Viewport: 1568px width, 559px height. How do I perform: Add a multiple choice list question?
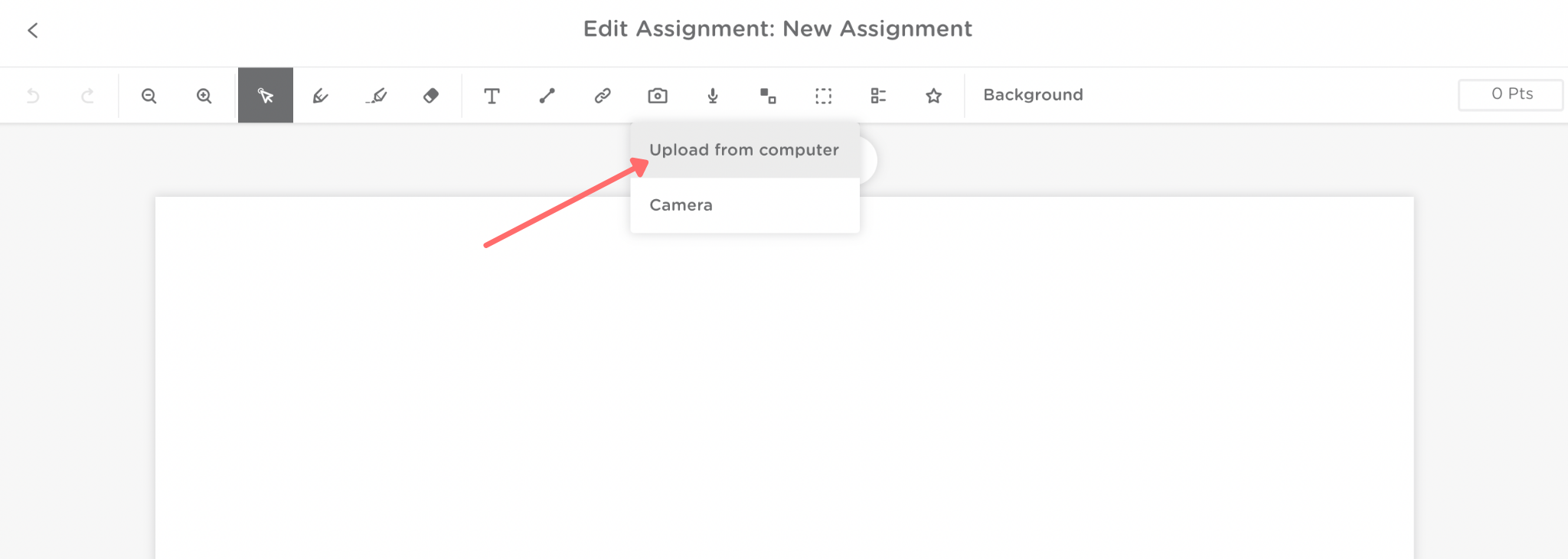pyautogui.click(x=878, y=96)
